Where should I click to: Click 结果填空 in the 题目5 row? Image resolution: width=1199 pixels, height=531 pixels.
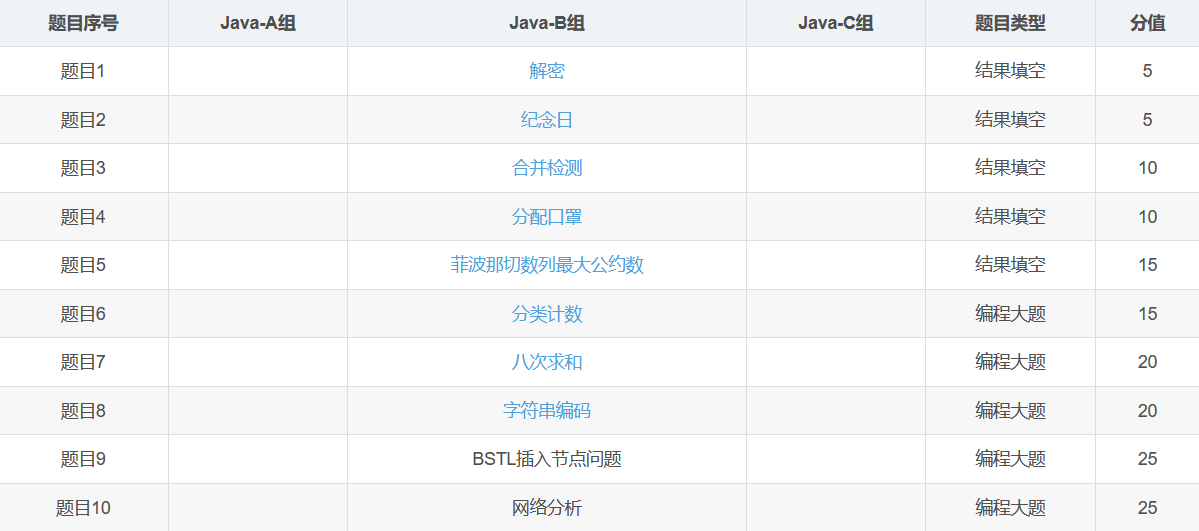[1010, 265]
